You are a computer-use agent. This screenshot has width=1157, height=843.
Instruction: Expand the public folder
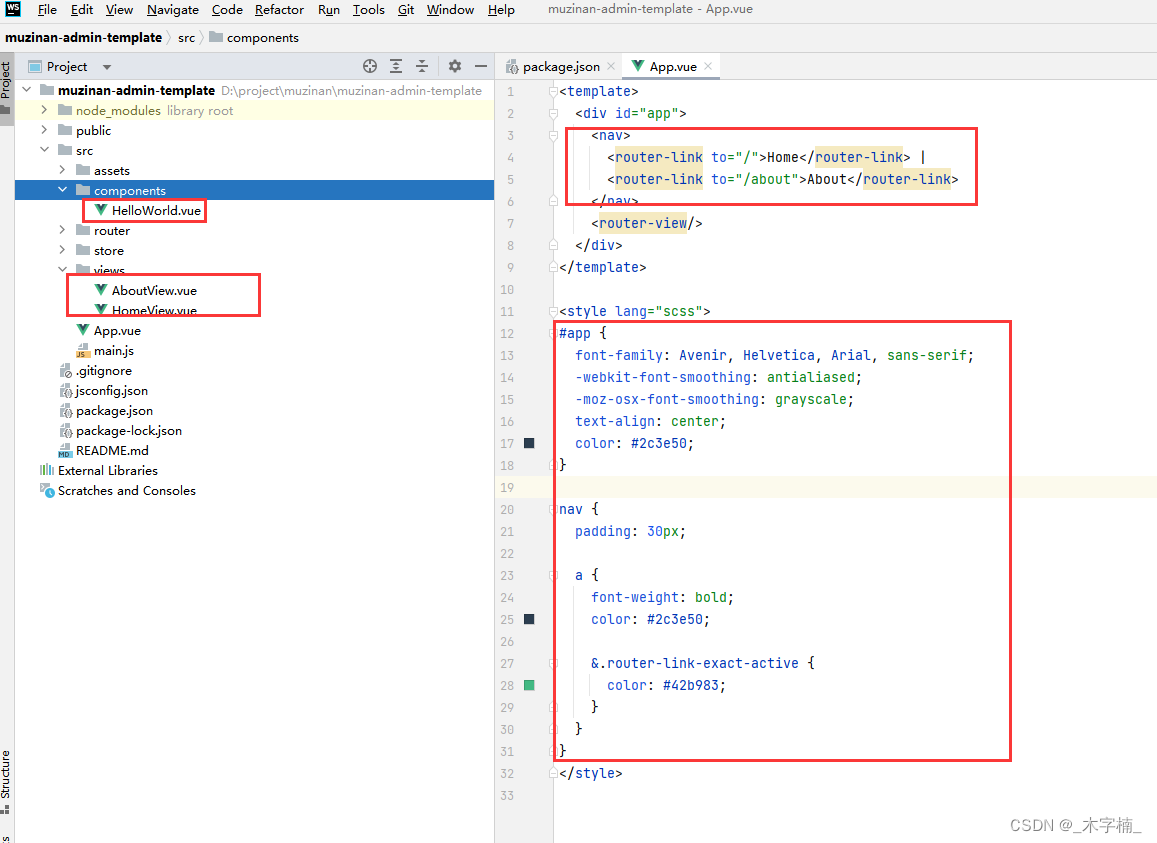click(x=44, y=130)
